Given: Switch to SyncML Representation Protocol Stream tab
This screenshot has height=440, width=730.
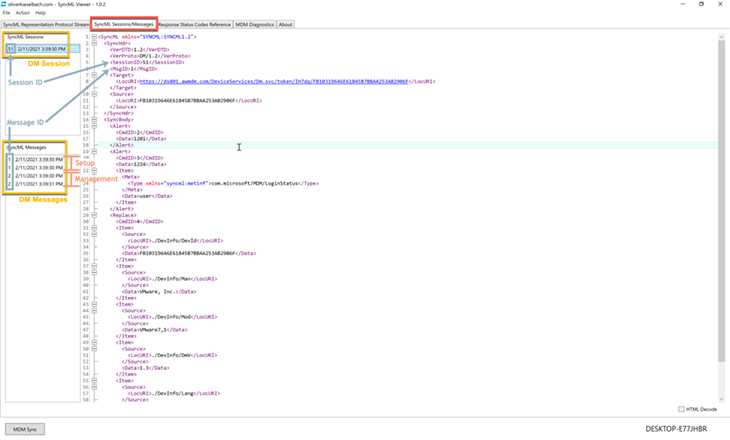Looking at the screenshot, I should click(46, 24).
